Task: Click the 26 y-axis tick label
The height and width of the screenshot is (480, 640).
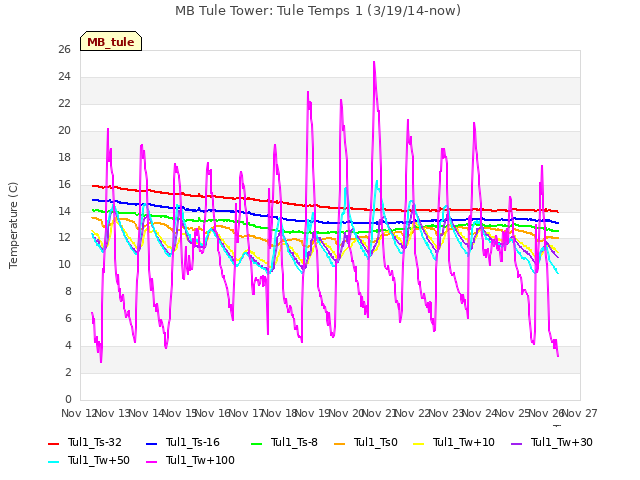Action: point(64,50)
